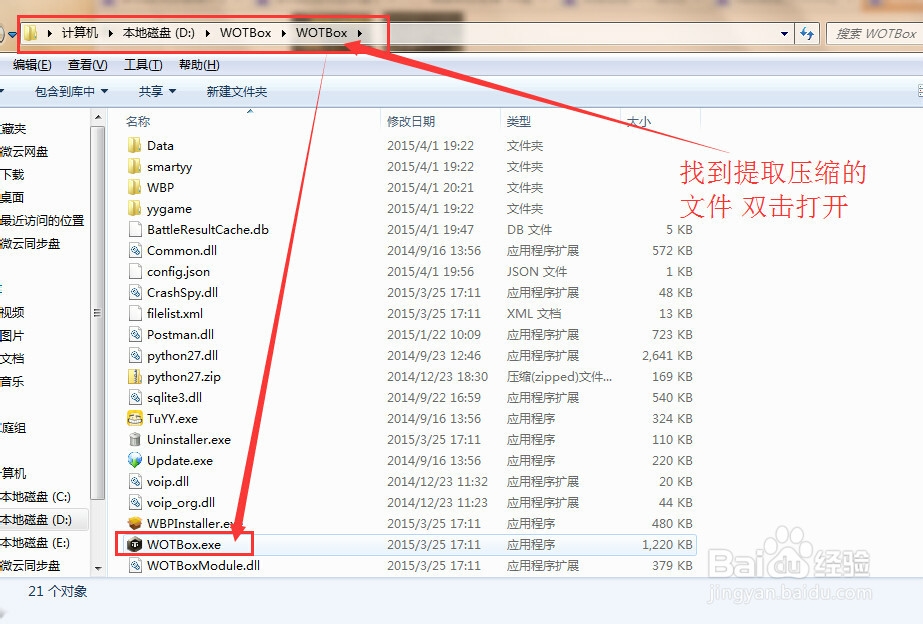
Task: Select Update.exe globe icon
Action: pyautogui.click(x=135, y=460)
